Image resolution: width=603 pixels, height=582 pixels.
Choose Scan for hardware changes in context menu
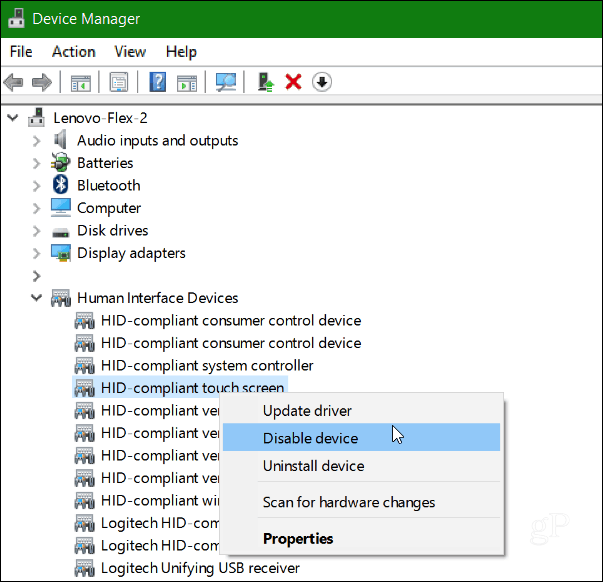pyautogui.click(x=361, y=502)
